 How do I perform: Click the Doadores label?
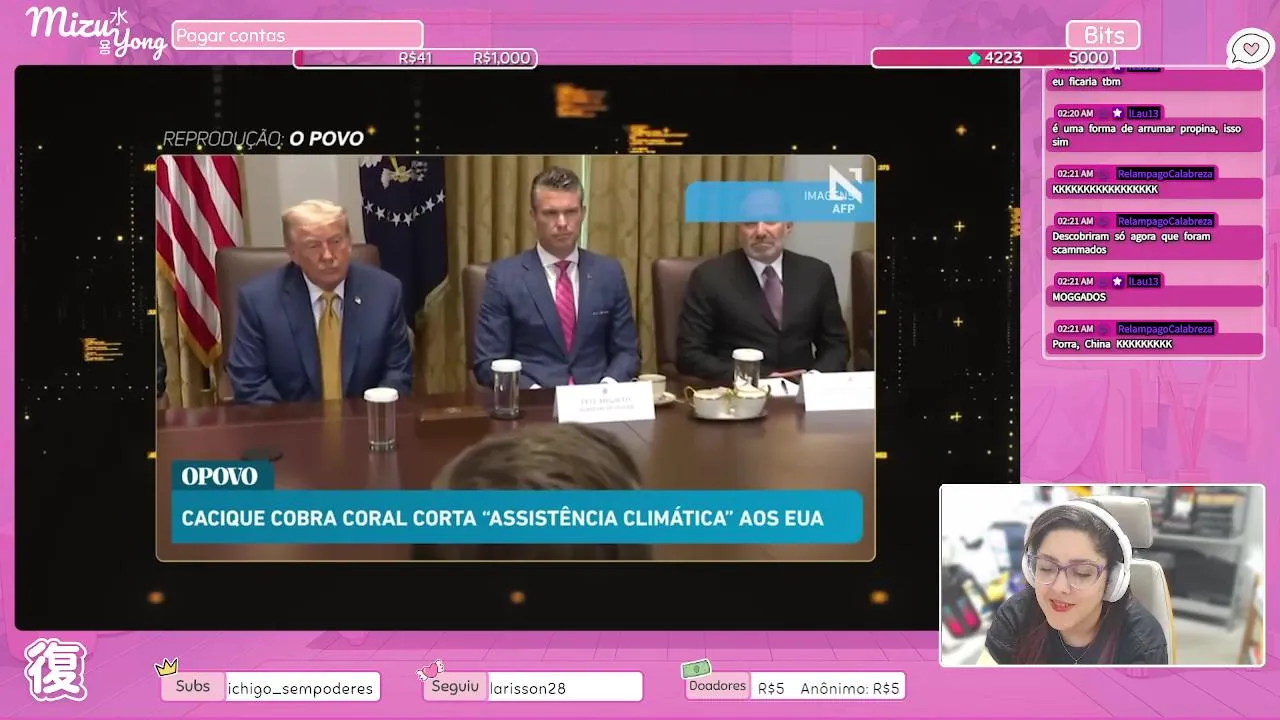point(717,686)
